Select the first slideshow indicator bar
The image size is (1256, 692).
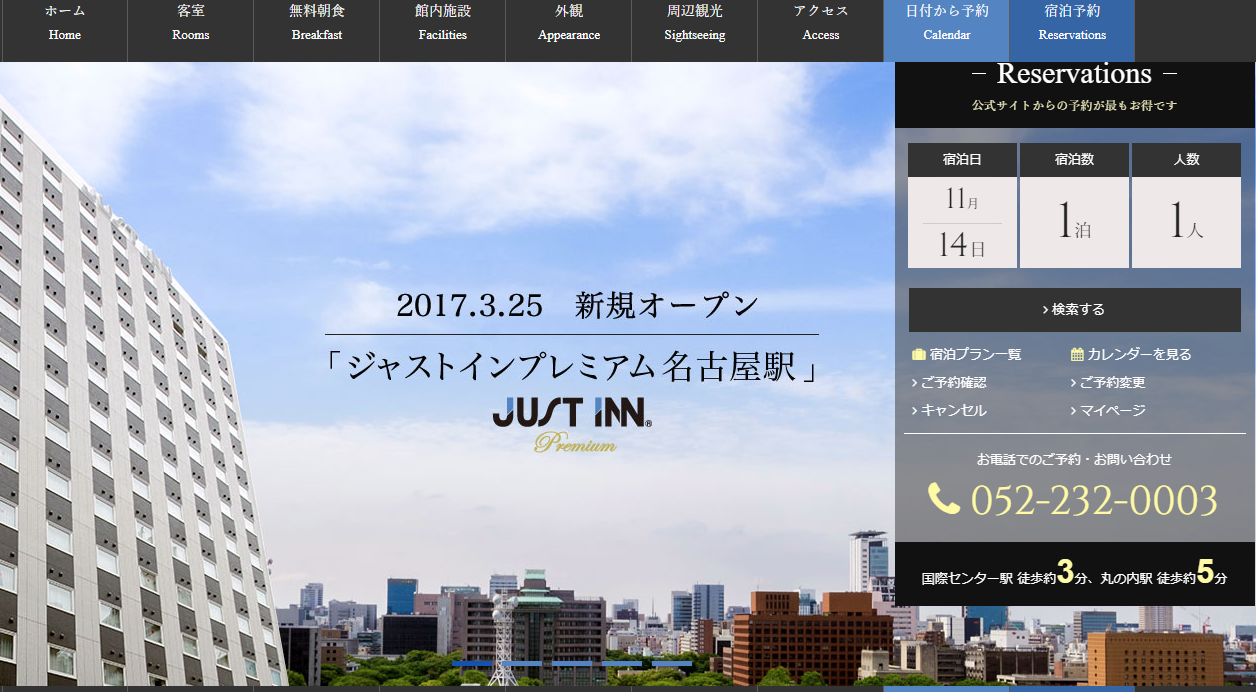[x=472, y=663]
